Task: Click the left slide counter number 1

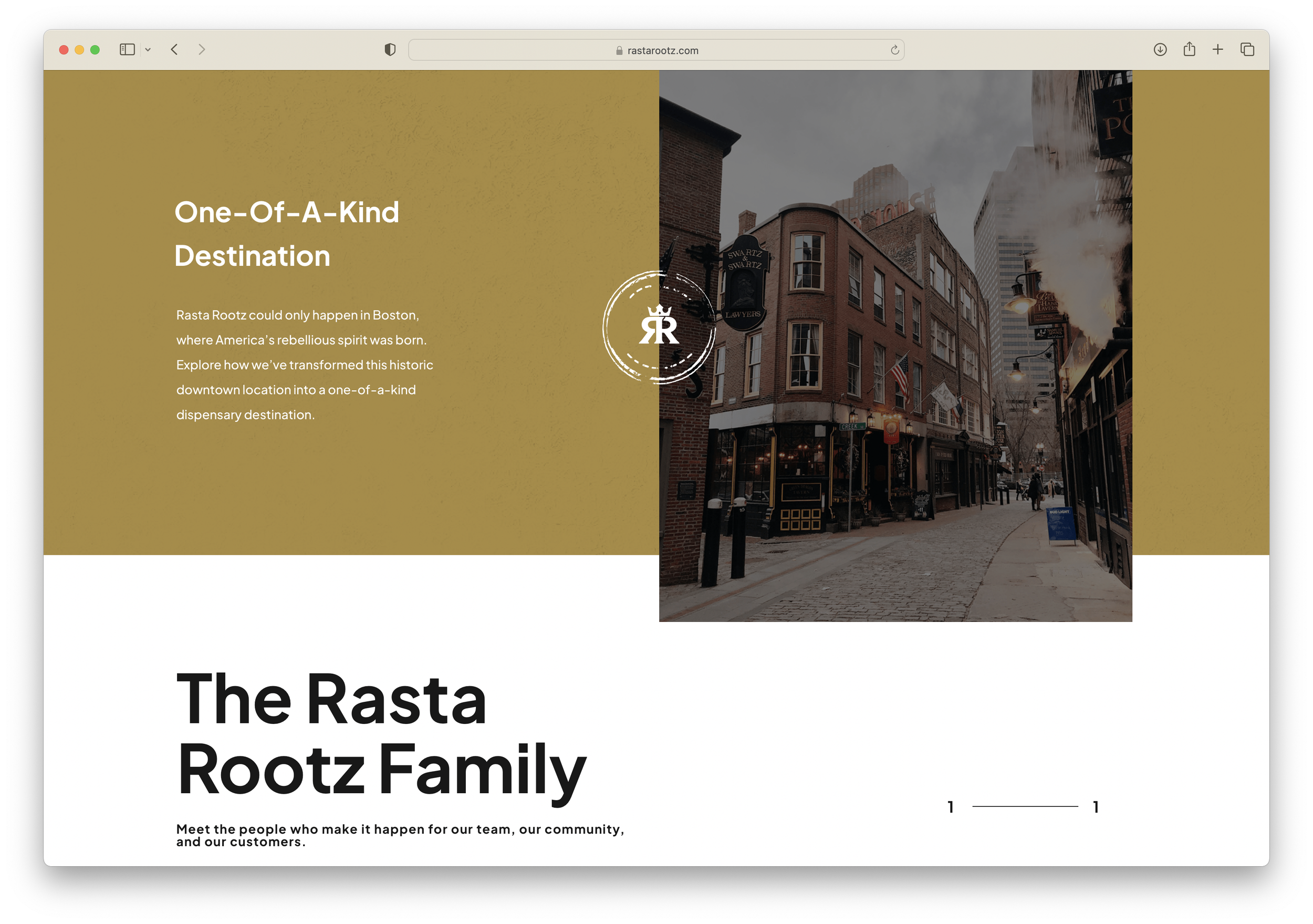Action: click(951, 807)
